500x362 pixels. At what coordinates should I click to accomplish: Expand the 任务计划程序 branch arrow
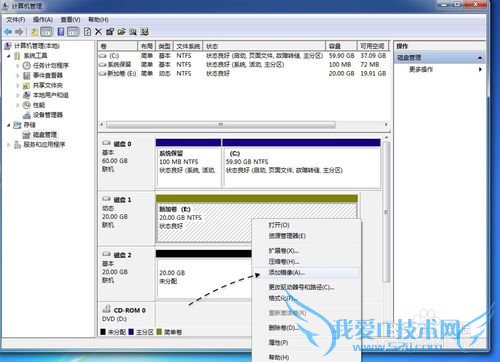[x=18, y=66]
